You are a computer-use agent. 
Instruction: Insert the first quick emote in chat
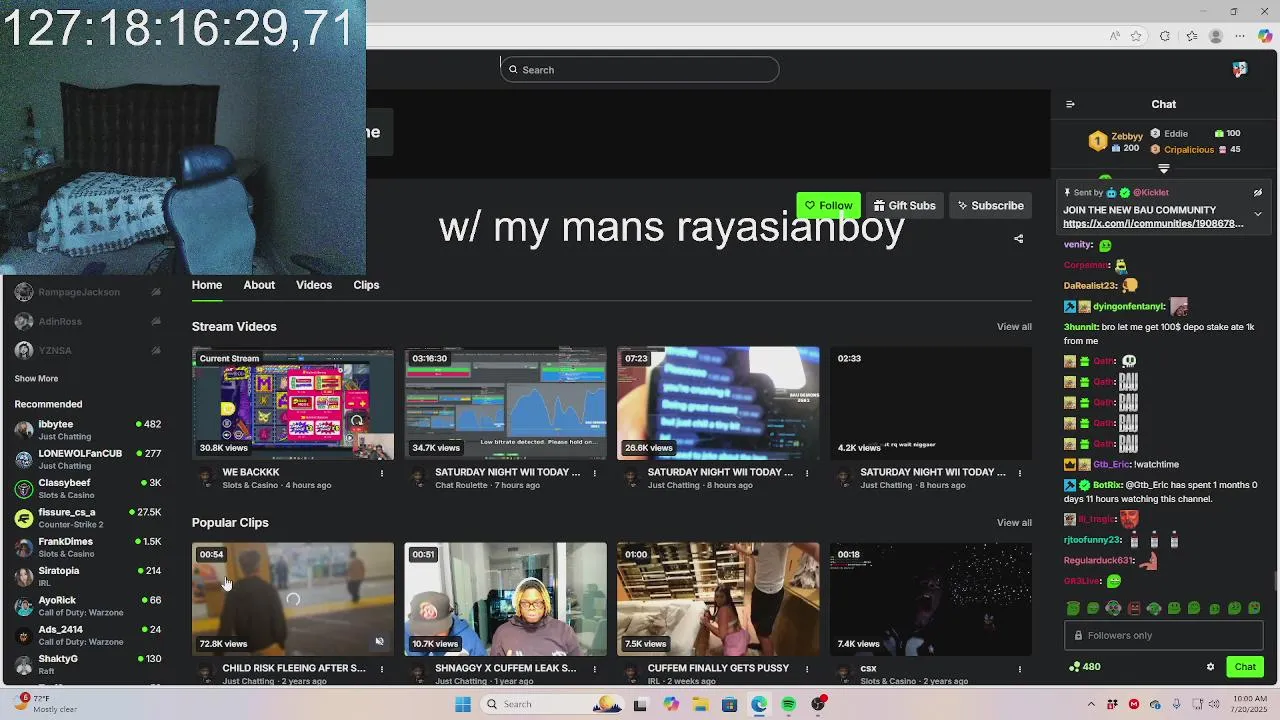(1073, 608)
